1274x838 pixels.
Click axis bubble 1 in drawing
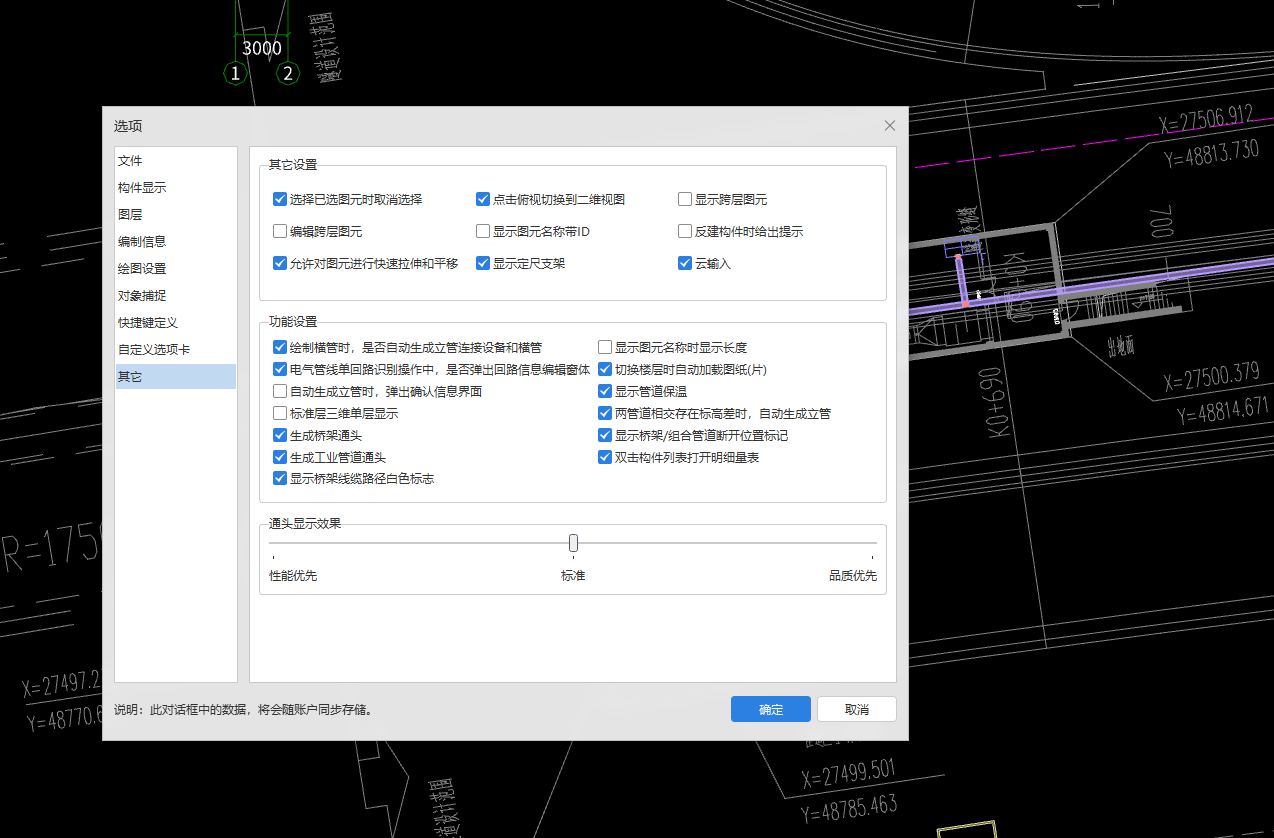235,73
